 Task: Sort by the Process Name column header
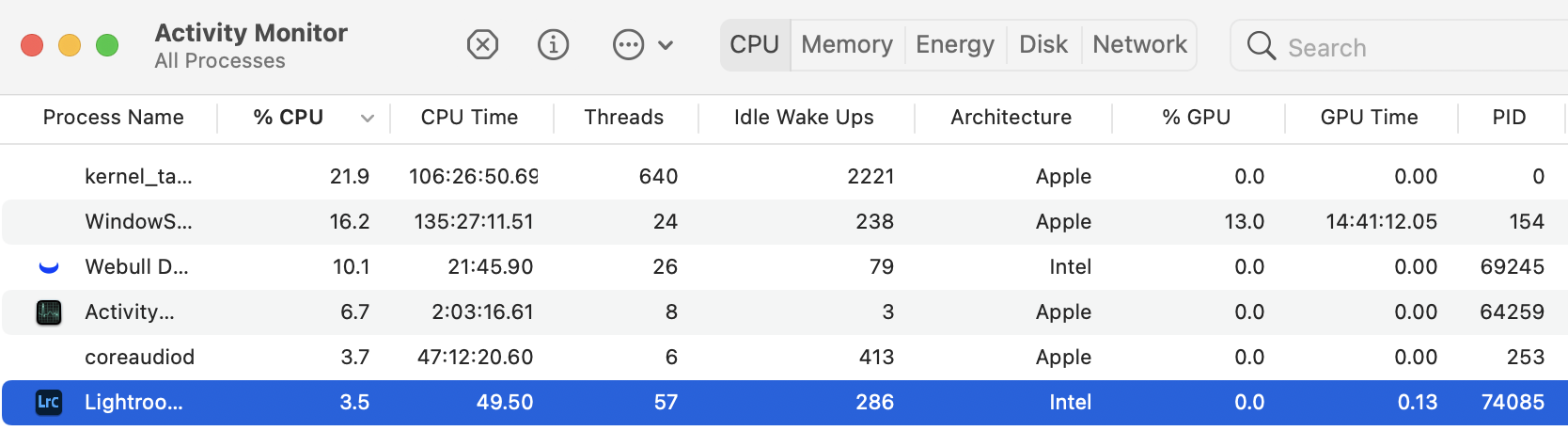(114, 118)
